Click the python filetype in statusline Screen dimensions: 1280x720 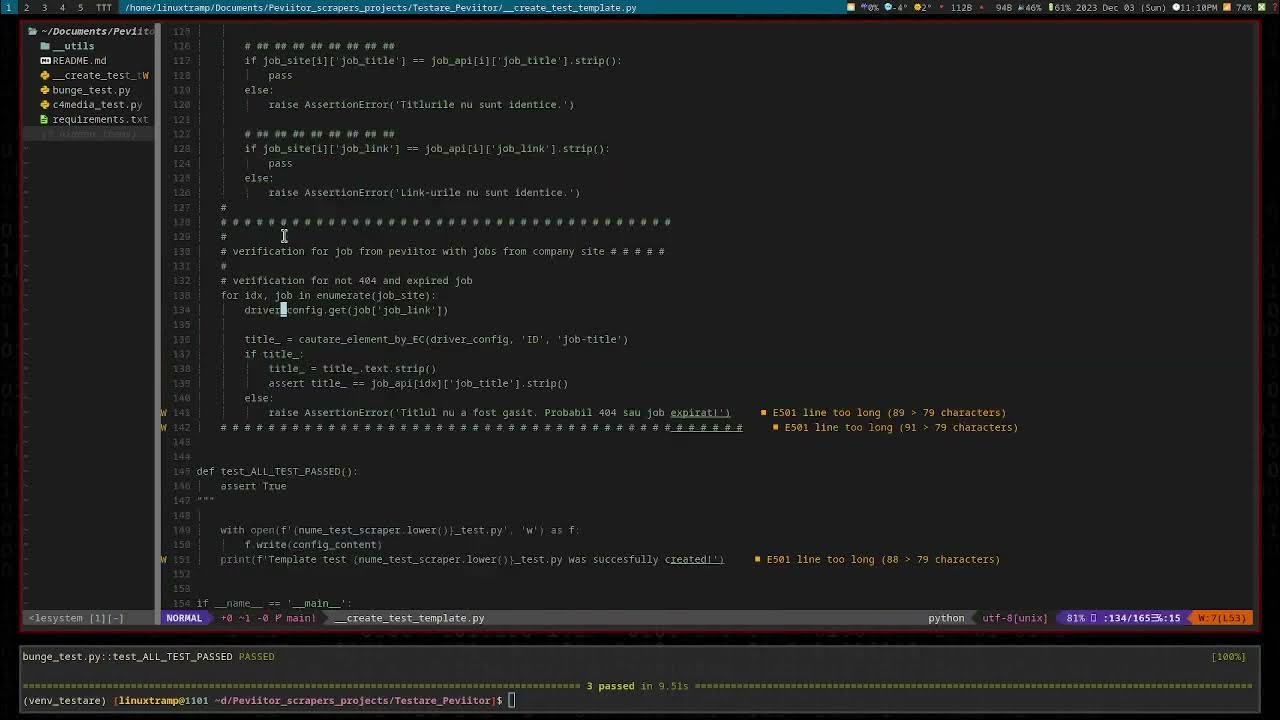tap(946, 618)
